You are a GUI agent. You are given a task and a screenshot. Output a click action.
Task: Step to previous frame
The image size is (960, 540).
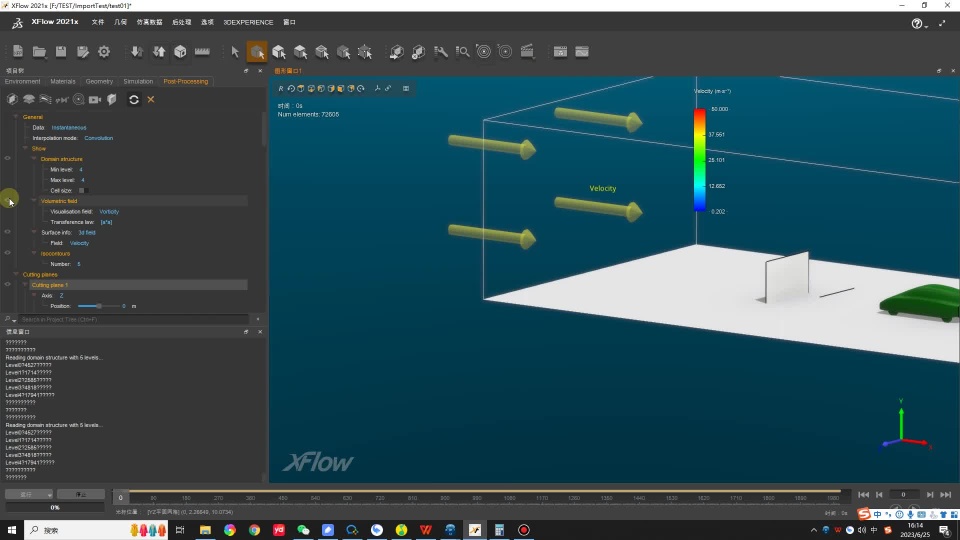[879, 495]
